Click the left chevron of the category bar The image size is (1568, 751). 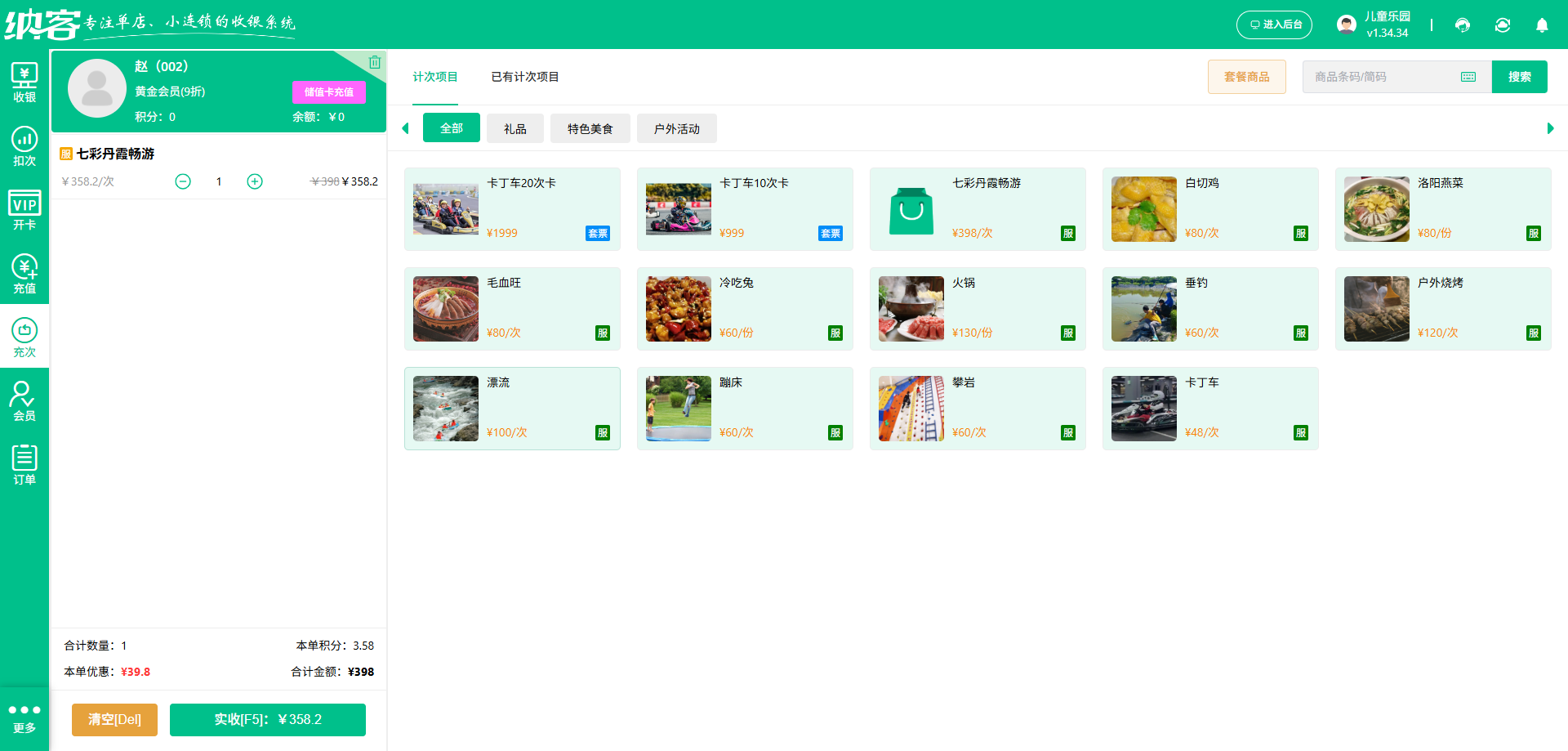coord(405,128)
